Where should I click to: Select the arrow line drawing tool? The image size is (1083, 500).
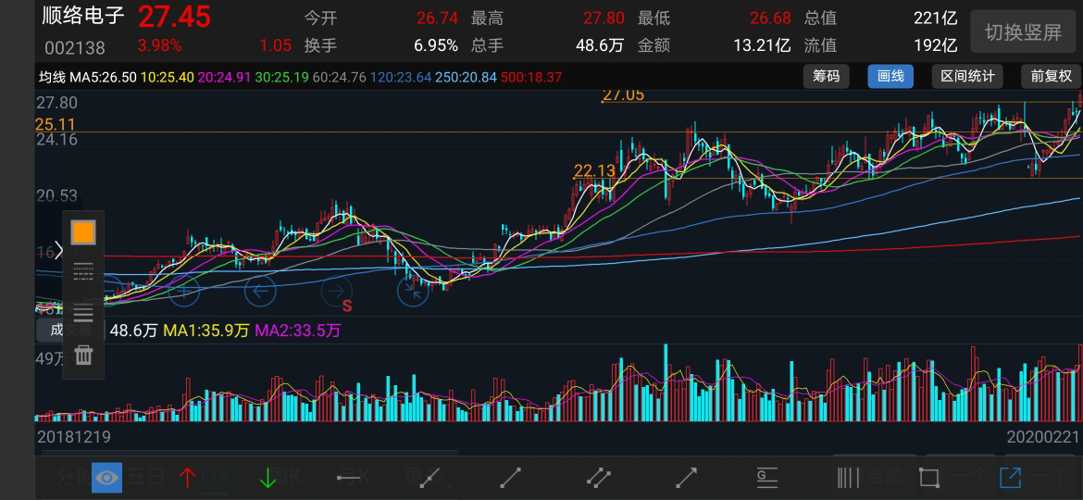coord(687,477)
